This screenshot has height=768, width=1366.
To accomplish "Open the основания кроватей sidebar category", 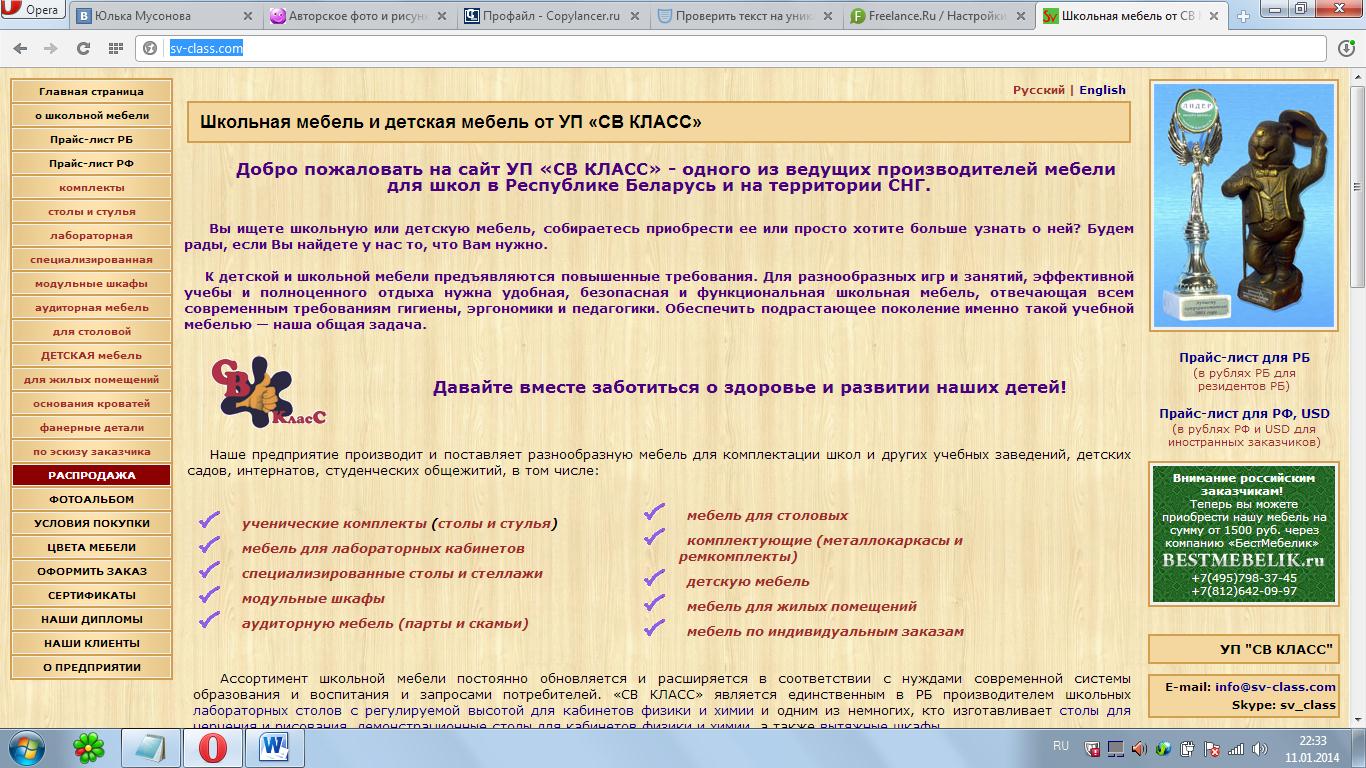I will click(x=91, y=403).
